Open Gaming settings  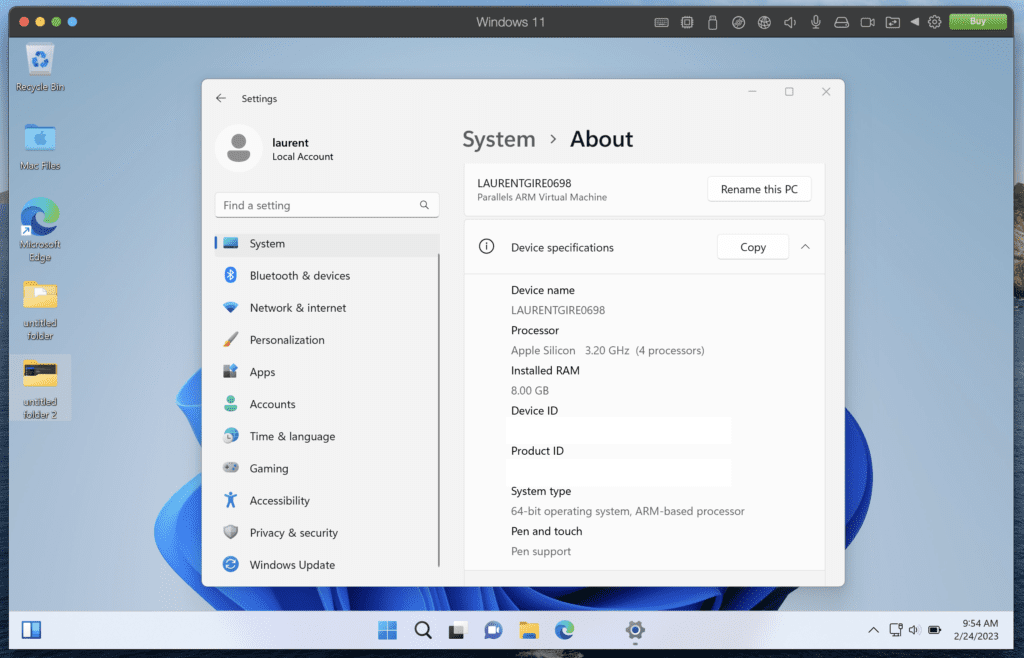coord(327,468)
